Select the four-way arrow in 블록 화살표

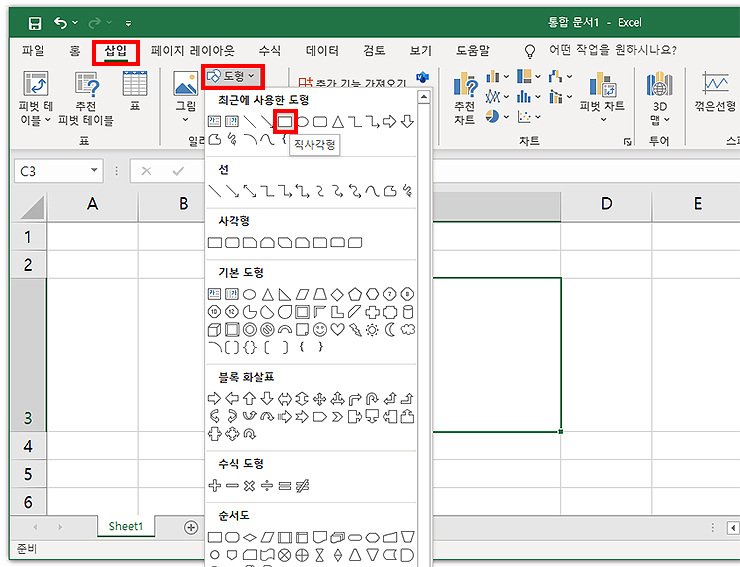(320, 399)
